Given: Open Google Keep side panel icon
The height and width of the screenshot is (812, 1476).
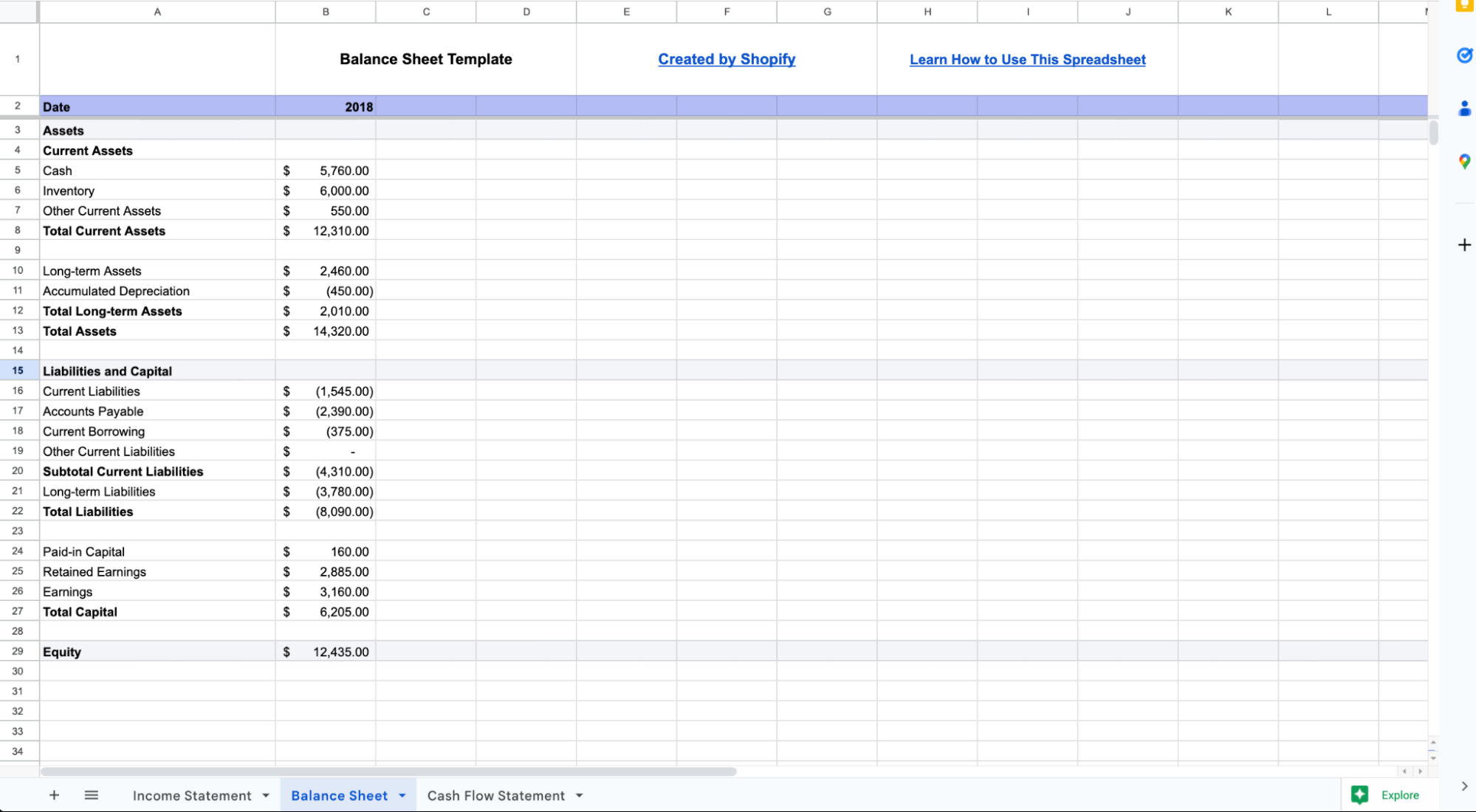Looking at the screenshot, I should [x=1464, y=6].
